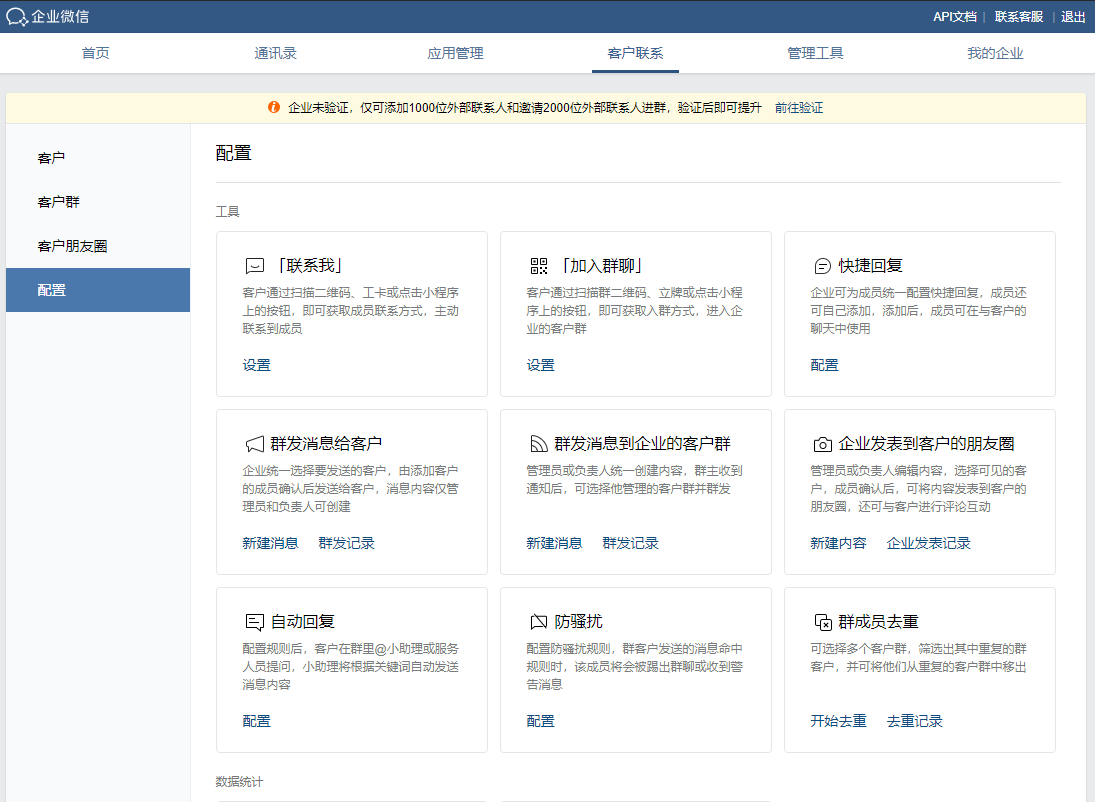Click the 联系我 chat bubble icon
Image resolution: width=1095 pixels, height=802 pixels.
254,266
